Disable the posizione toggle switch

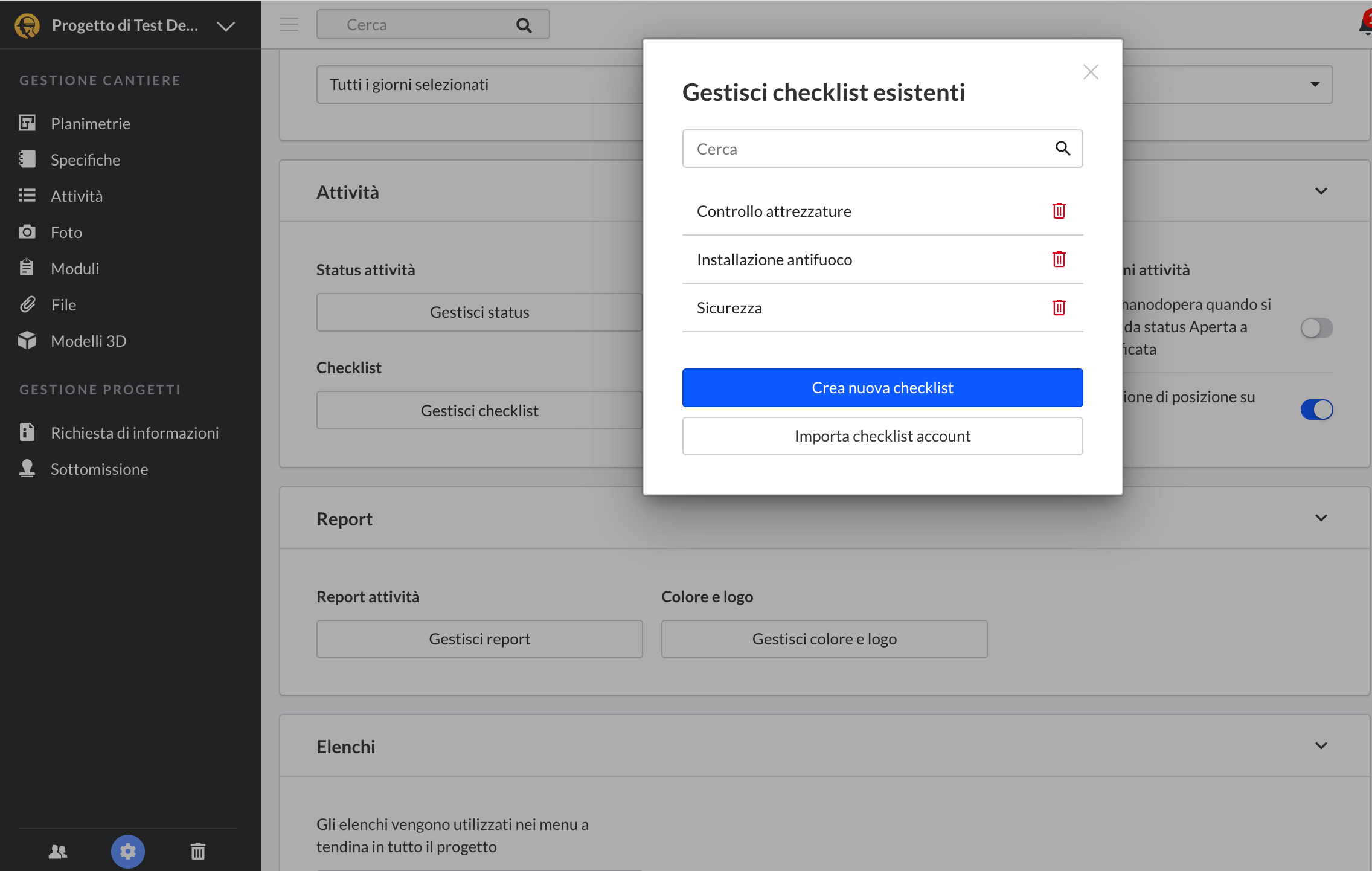1316,410
